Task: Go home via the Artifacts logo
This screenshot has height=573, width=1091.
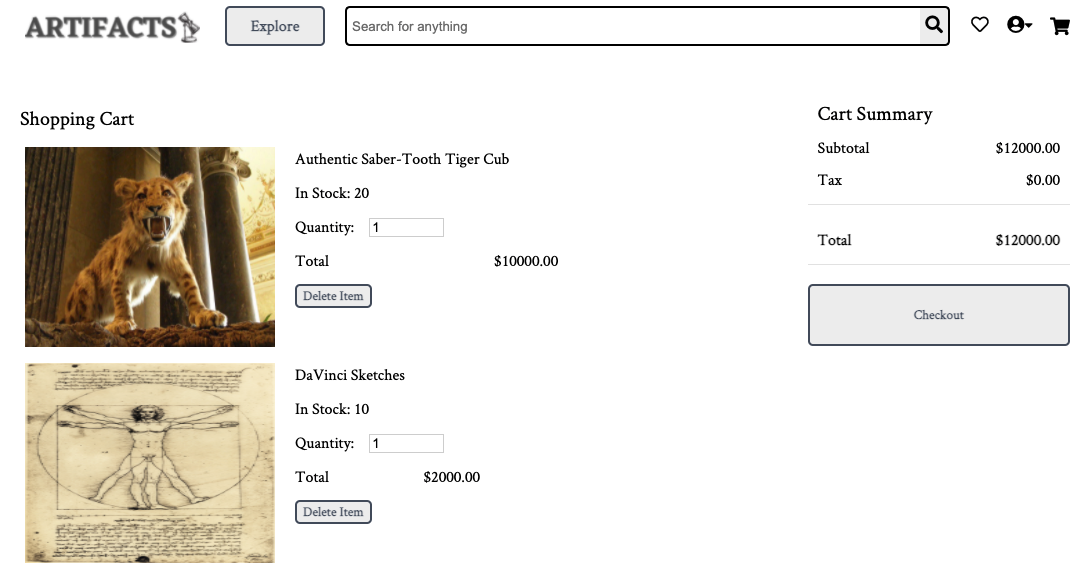Action: (113, 27)
